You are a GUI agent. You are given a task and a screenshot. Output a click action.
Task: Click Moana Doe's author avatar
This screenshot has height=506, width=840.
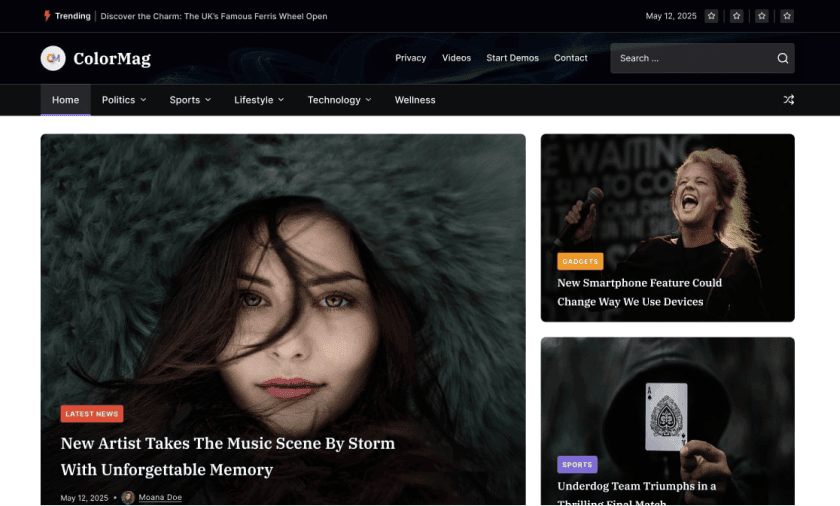coord(128,497)
